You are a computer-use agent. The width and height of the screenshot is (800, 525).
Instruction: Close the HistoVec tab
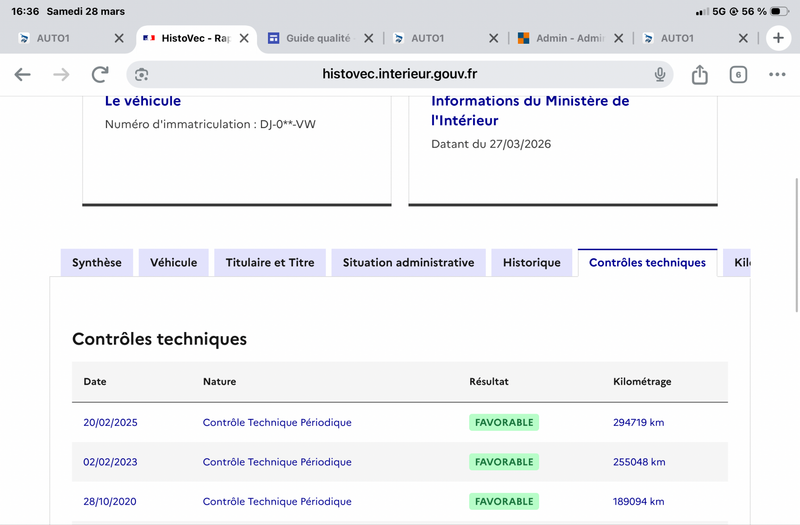click(243, 38)
